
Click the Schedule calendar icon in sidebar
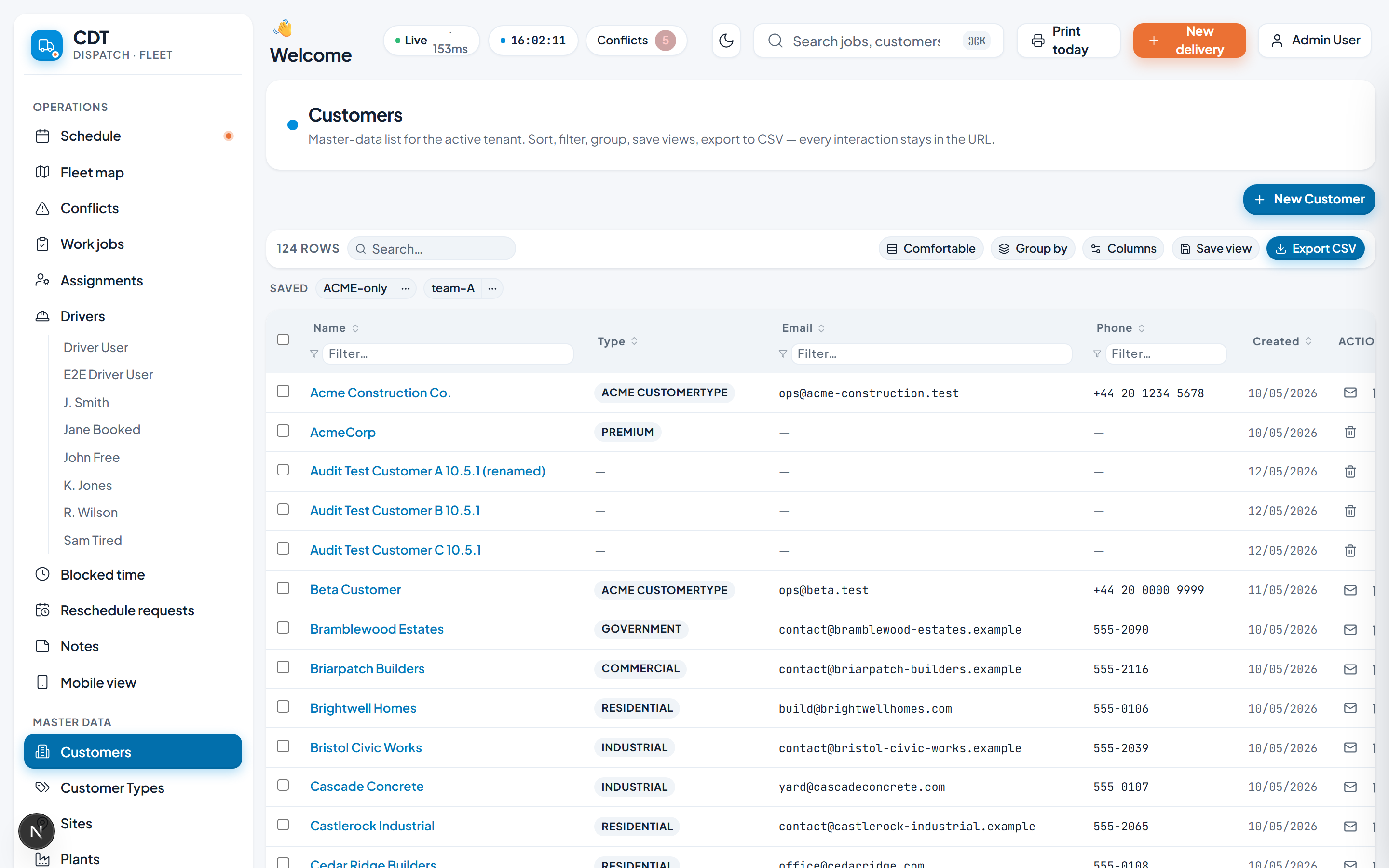pyautogui.click(x=42, y=136)
